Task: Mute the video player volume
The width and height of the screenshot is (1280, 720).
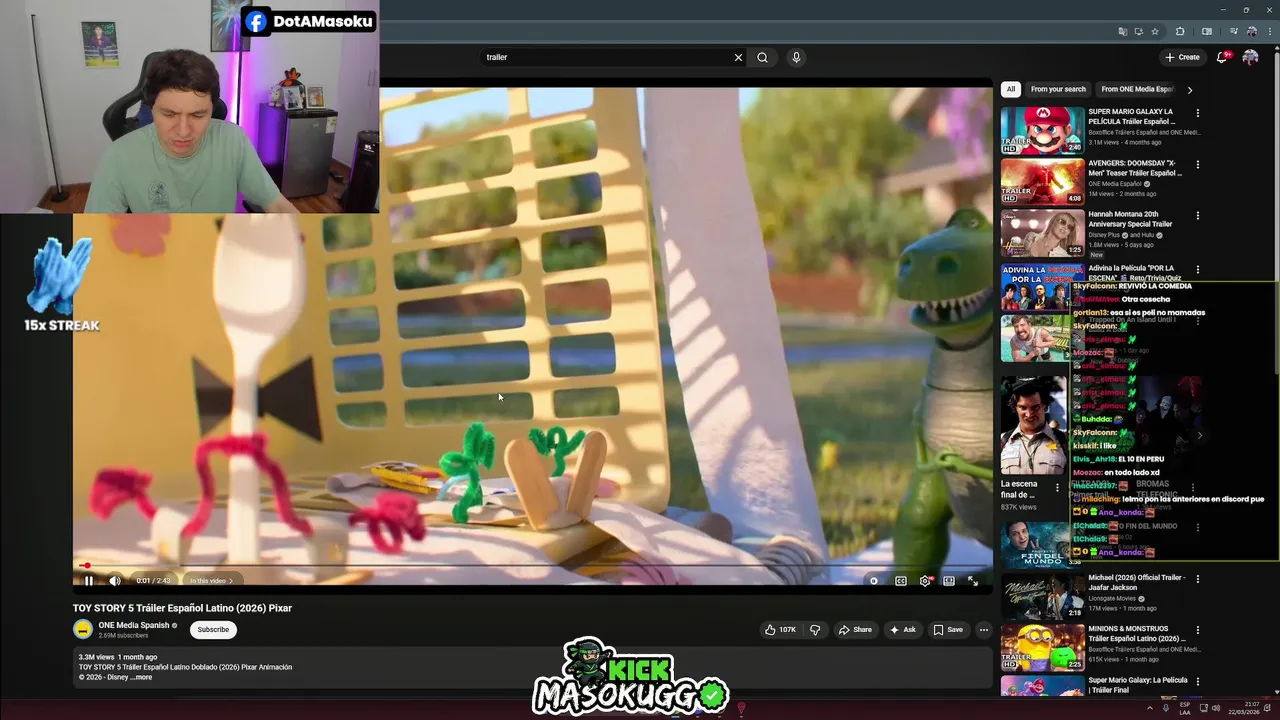Action: [115, 581]
